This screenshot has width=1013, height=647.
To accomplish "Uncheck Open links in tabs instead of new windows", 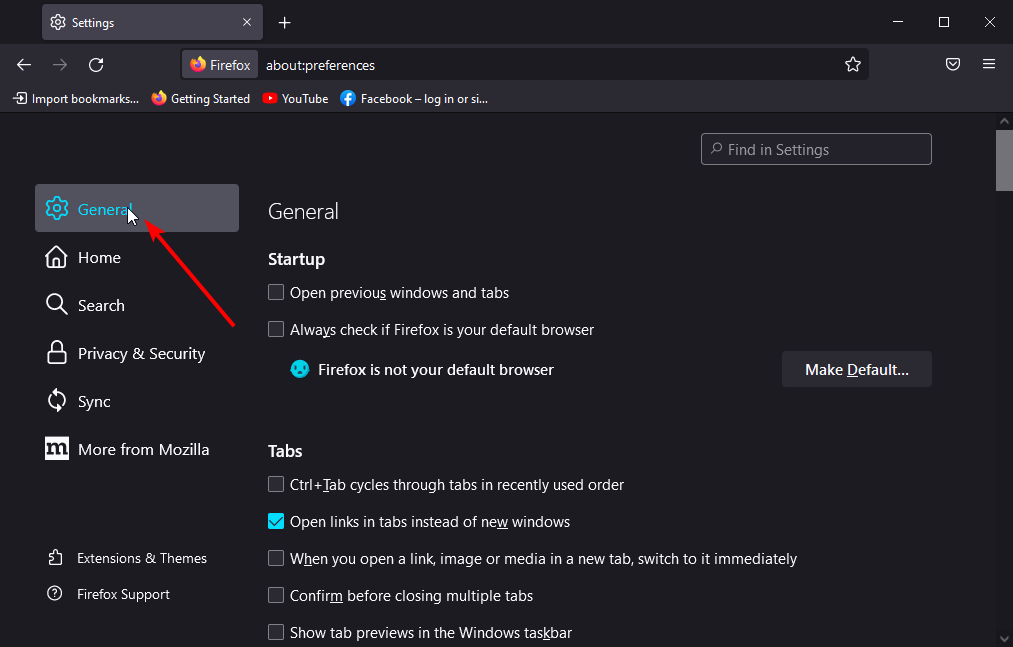I will tap(275, 521).
